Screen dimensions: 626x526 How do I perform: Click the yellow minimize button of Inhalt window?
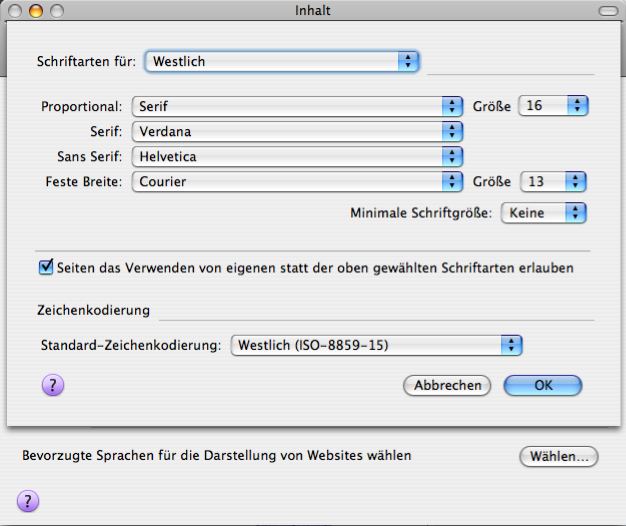click(x=36, y=11)
